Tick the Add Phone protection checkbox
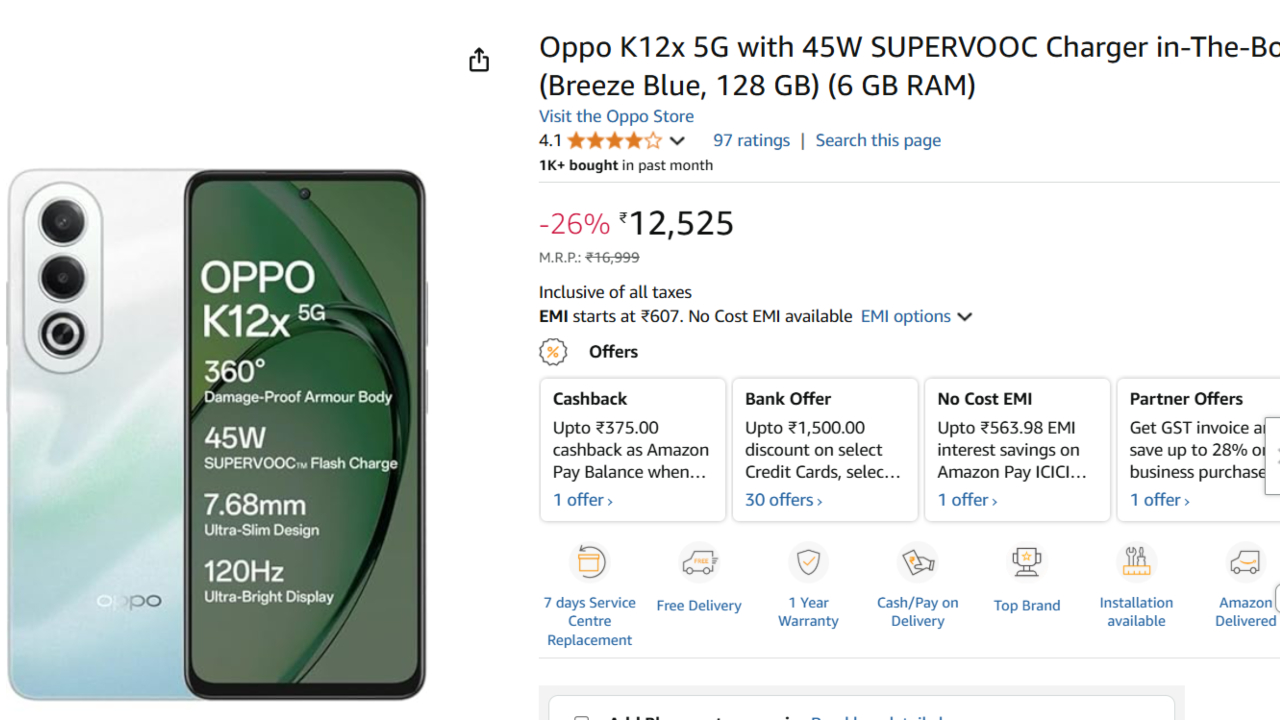Screen dimensions: 1280x720 point(581,716)
